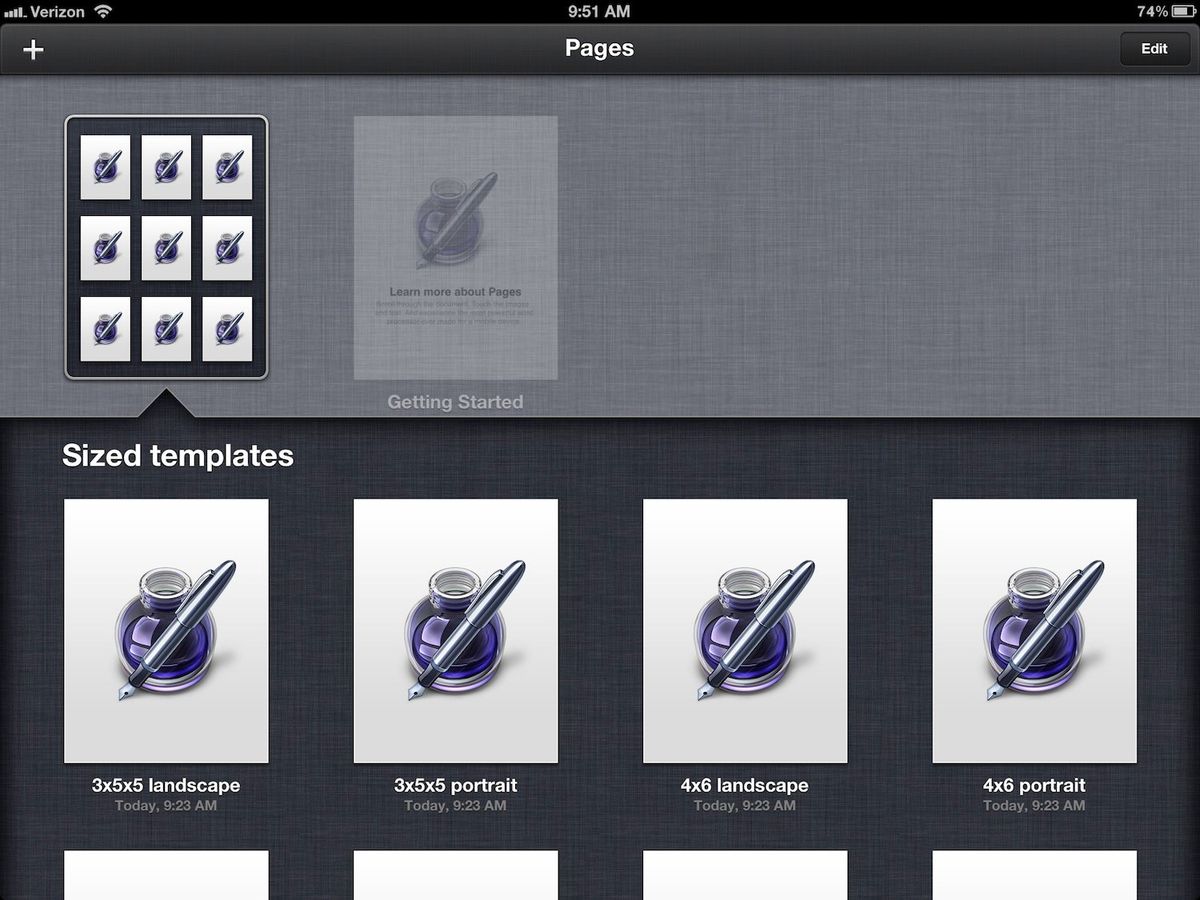The width and height of the screenshot is (1200, 900).
Task: Collapse the Sized templates folder by tapping its icon
Action: click(166, 248)
